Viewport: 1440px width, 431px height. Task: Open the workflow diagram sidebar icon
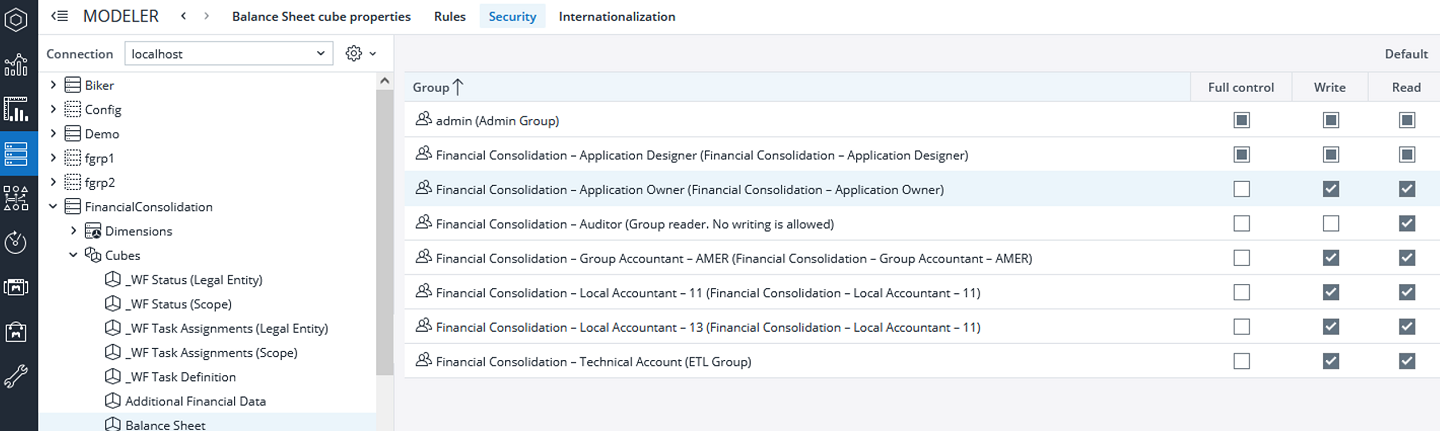(16, 198)
